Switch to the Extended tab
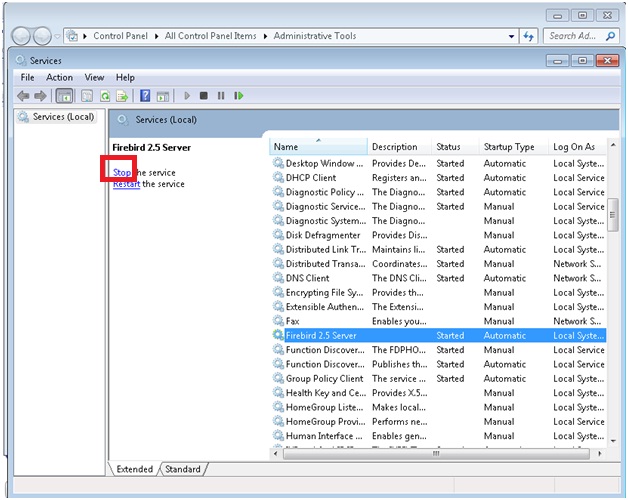The height and width of the screenshot is (500, 628). click(135, 469)
